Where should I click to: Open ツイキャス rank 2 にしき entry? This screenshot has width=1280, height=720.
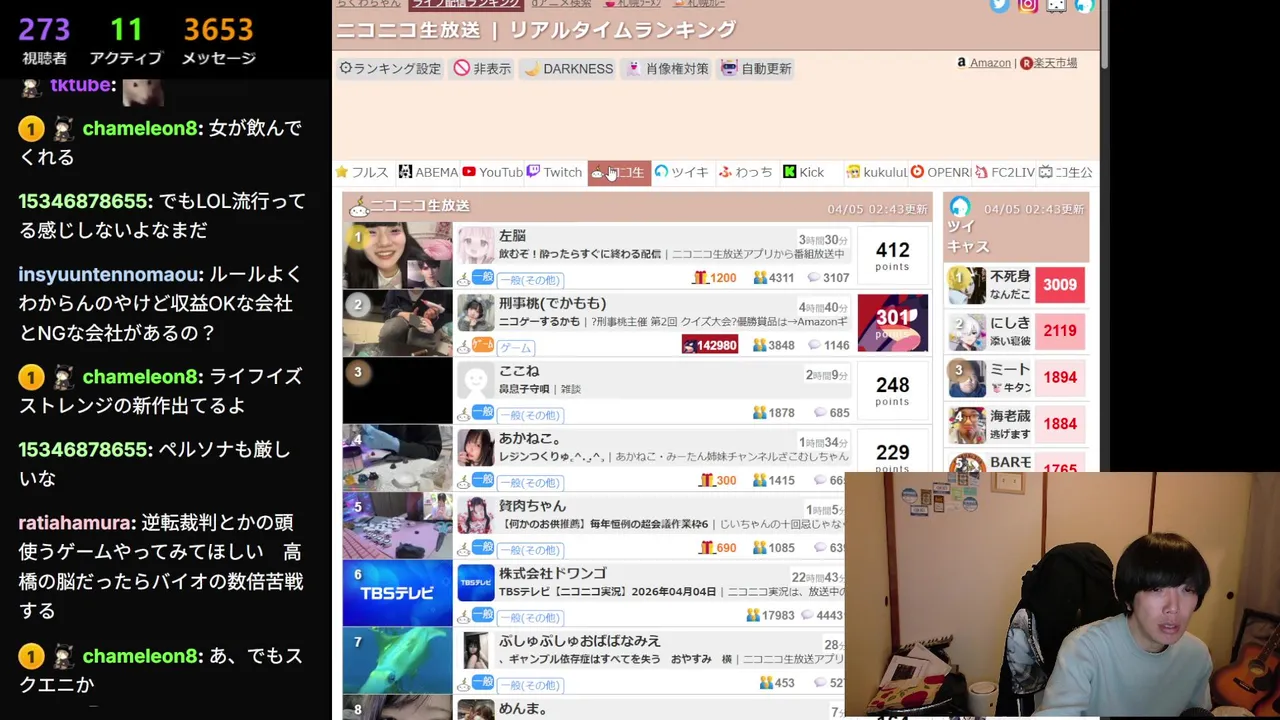pos(1018,331)
